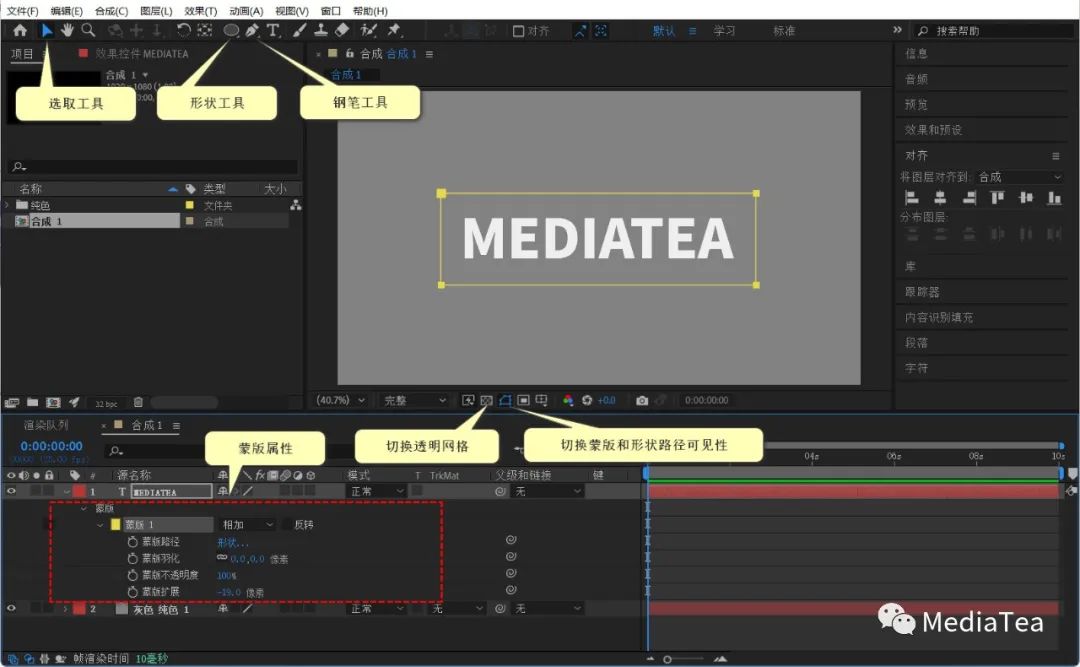Viewport: 1080px width, 667px height.
Task: Switch to 标准 workspace
Action: 784,31
